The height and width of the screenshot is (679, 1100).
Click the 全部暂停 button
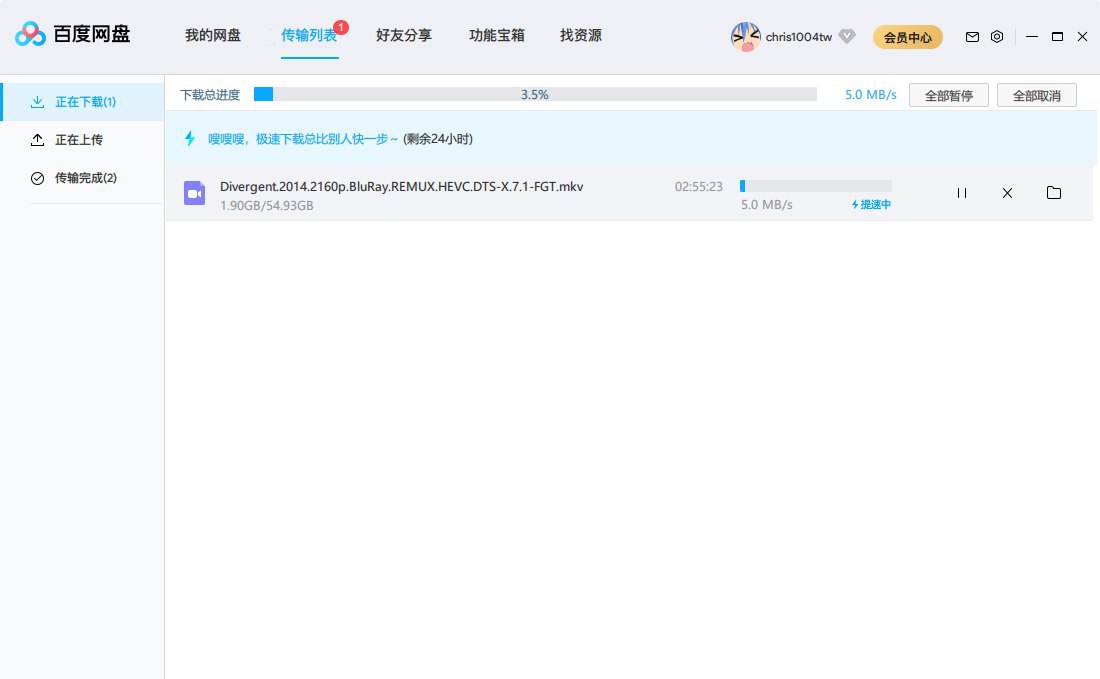pyautogui.click(x=948, y=95)
